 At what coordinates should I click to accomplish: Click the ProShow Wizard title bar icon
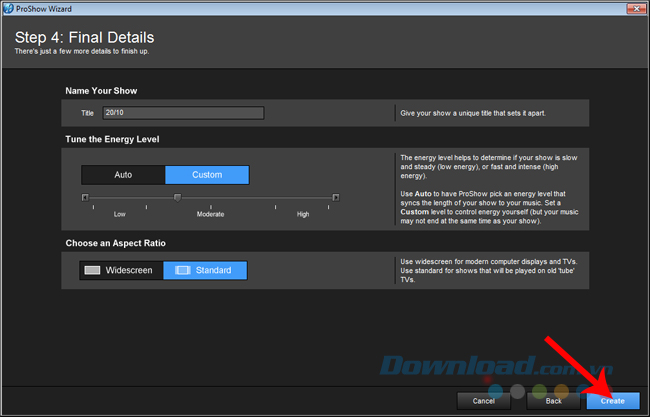[8, 8]
